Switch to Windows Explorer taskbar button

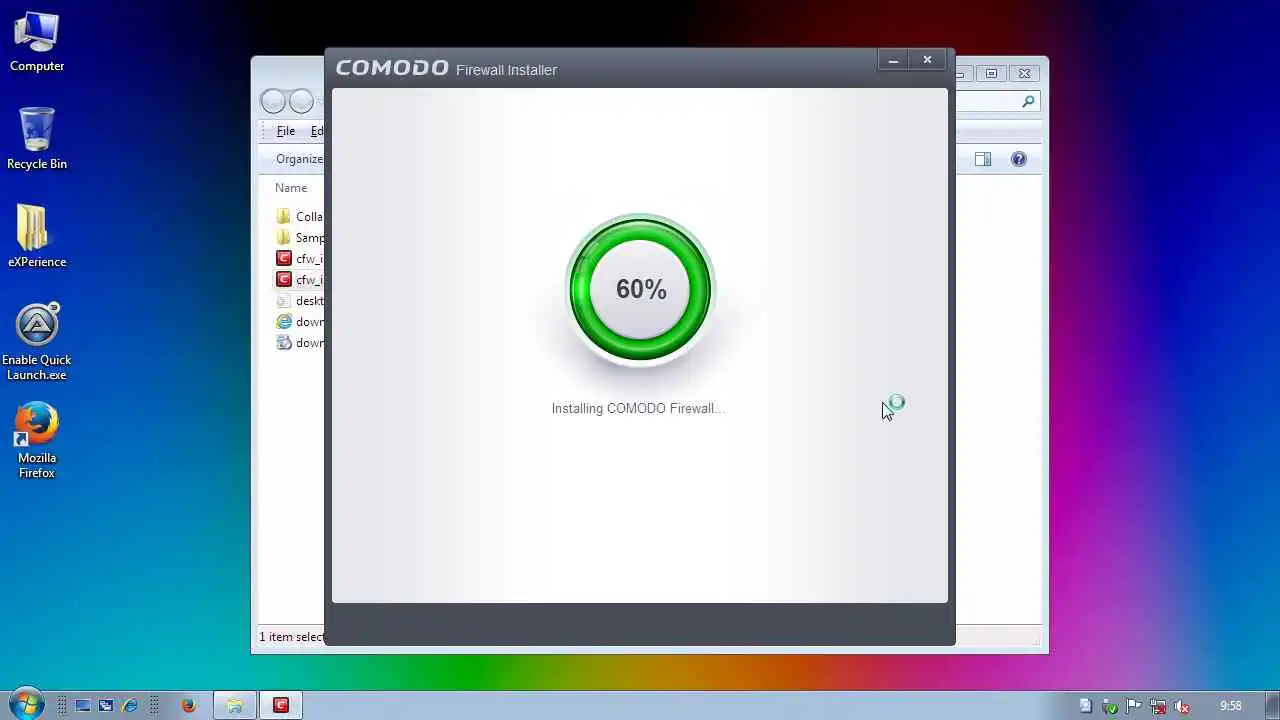[235, 705]
